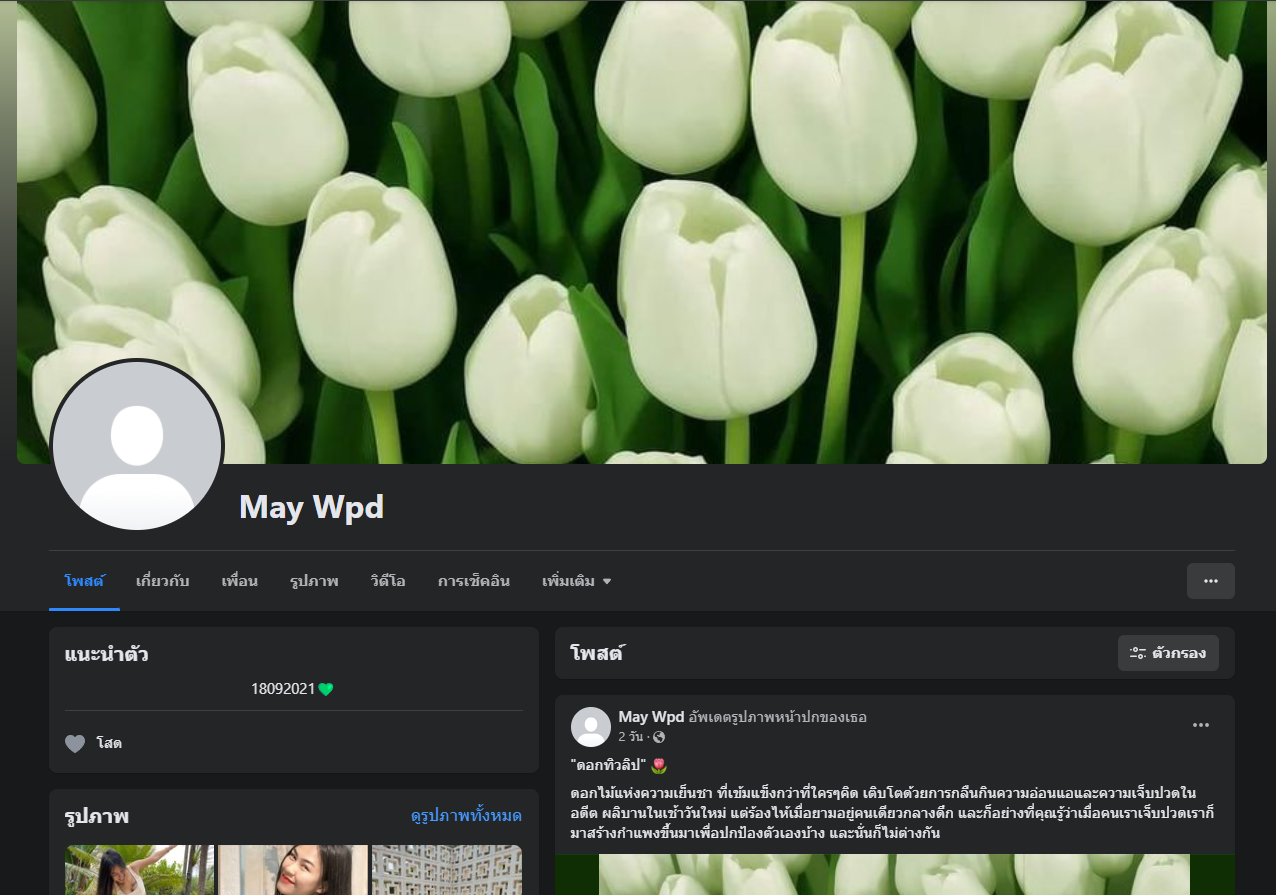
Task: Switch to the เกี่ยวกับ tab
Action: point(162,581)
